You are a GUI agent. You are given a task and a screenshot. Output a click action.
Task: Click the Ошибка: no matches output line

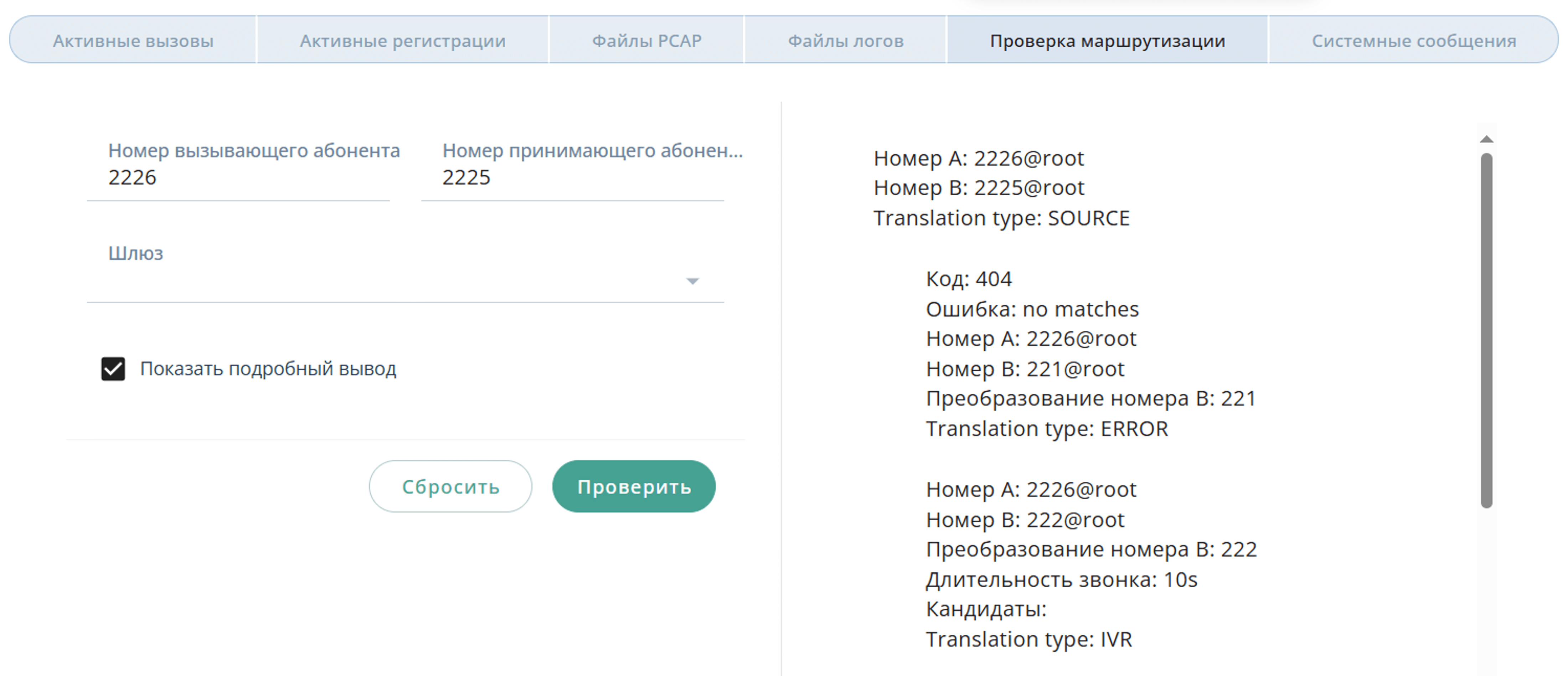click(1032, 309)
